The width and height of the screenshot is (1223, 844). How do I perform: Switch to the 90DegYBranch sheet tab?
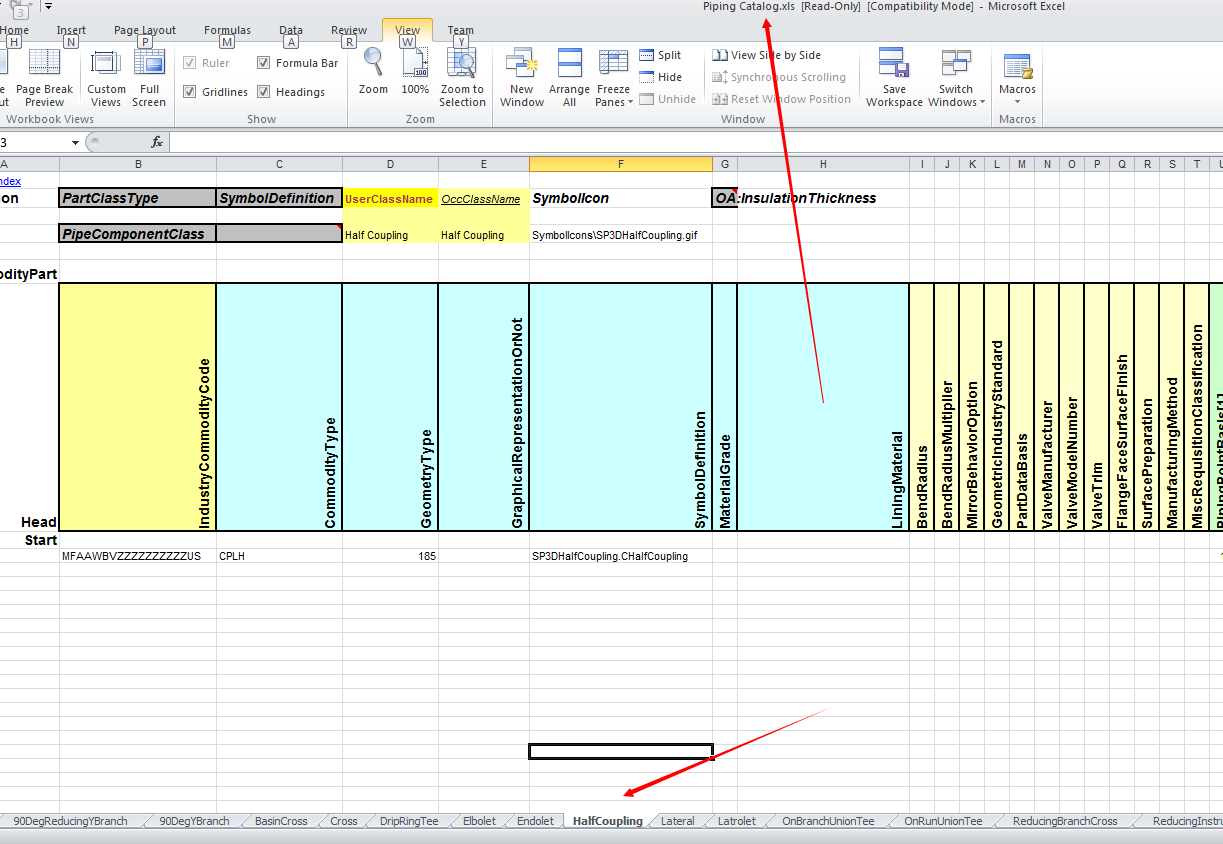(194, 821)
